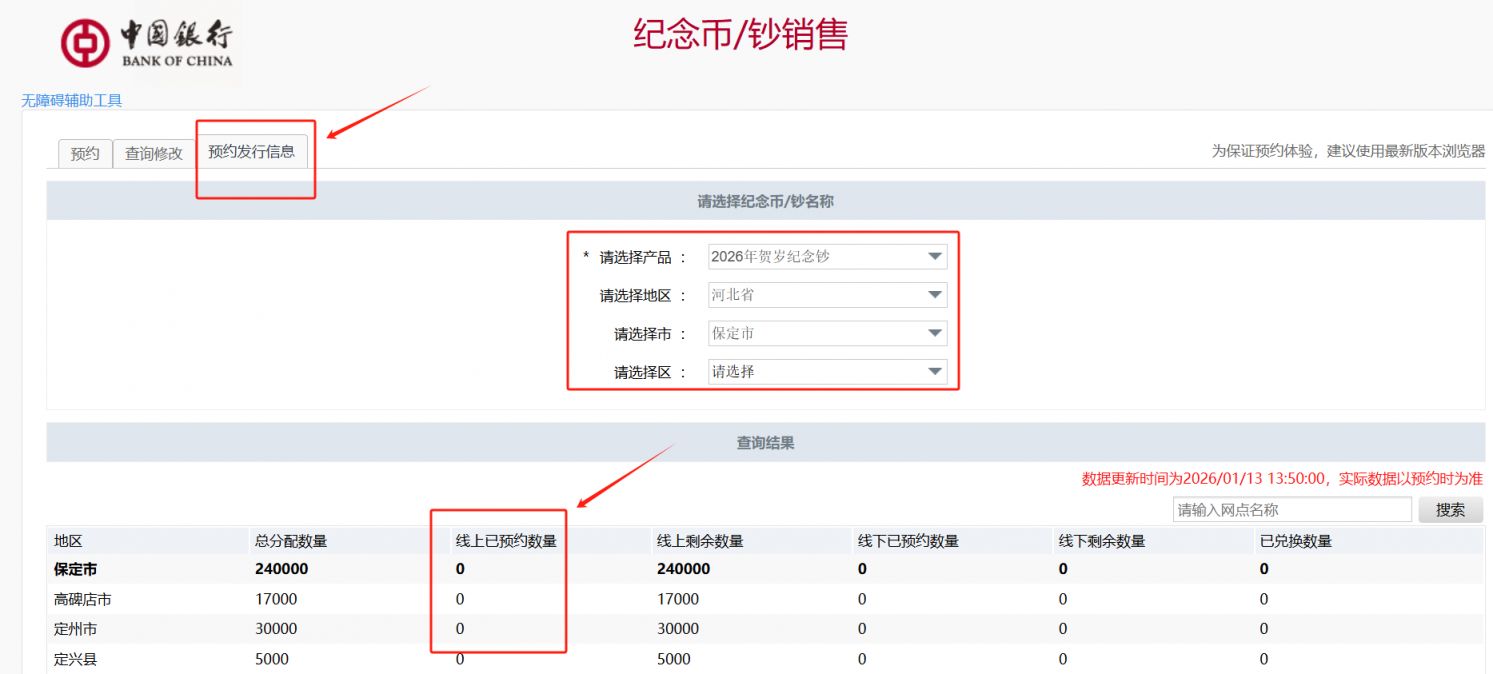The width and height of the screenshot is (1493, 674).
Task: Click the 已兑换数量 column header
Action: (x=1296, y=541)
